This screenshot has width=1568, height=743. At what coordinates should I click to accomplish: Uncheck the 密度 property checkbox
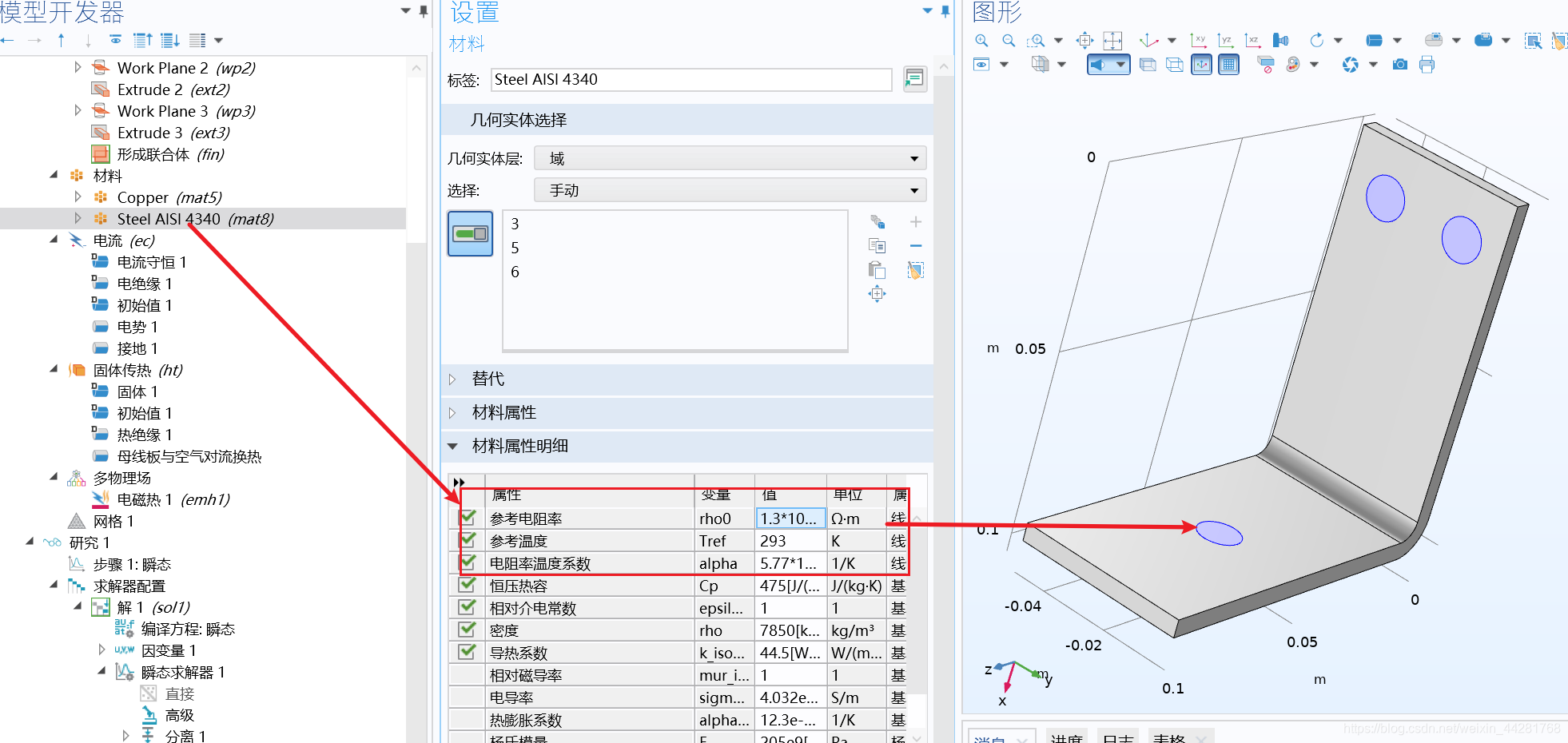(x=468, y=630)
